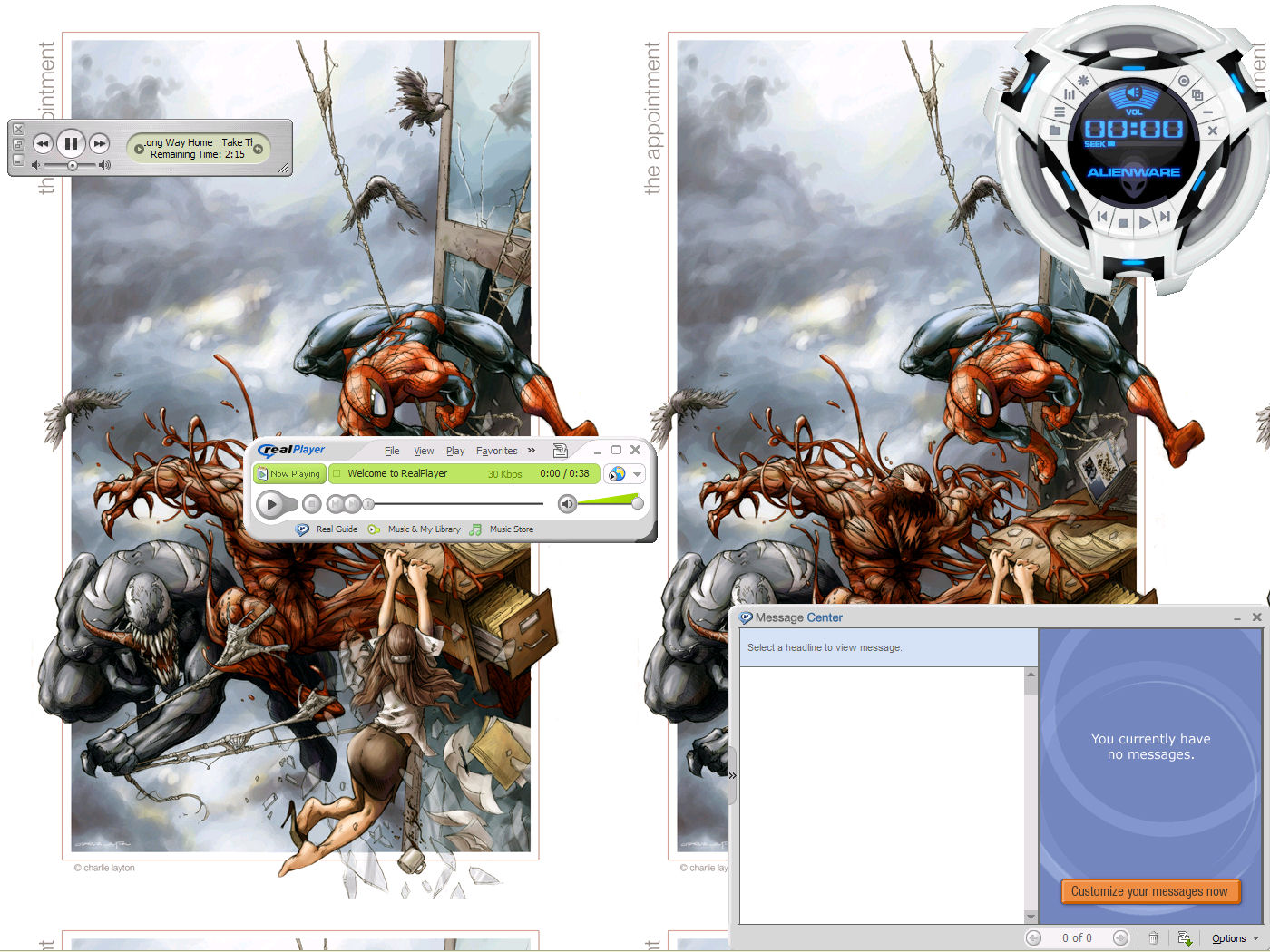Click the next track icon on Alienware player
Image resolution: width=1270 pixels, height=952 pixels.
[1166, 216]
